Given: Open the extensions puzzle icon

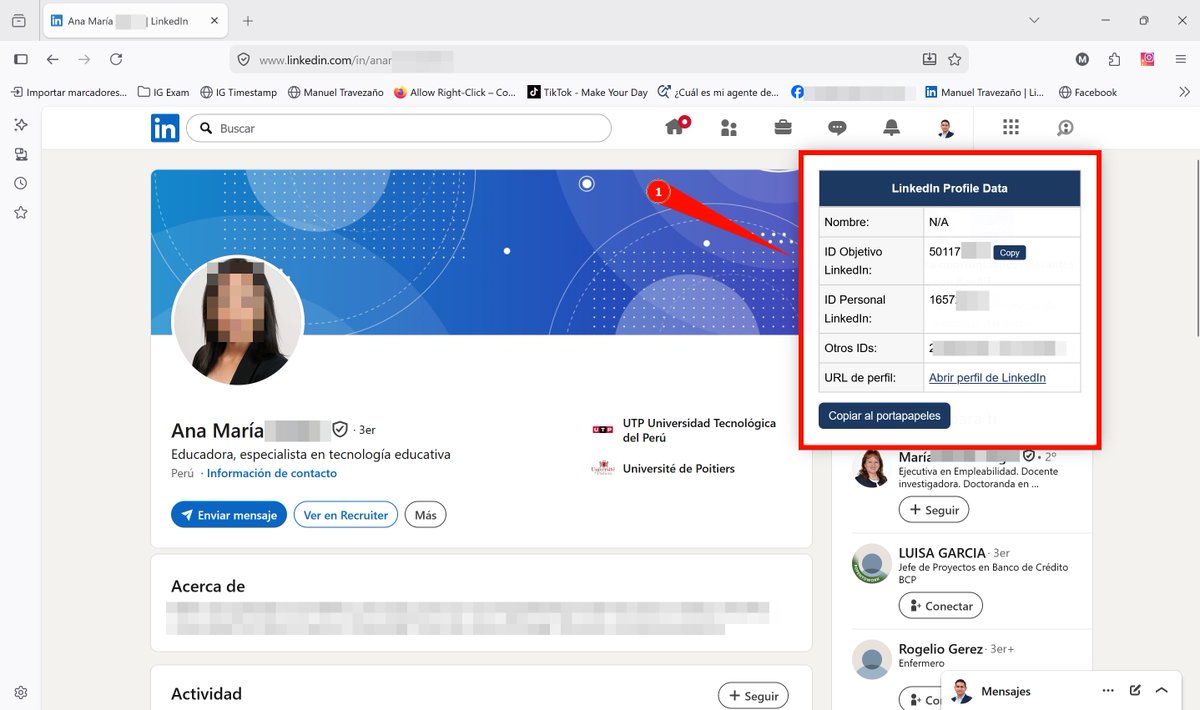Looking at the screenshot, I should click(x=1115, y=60).
